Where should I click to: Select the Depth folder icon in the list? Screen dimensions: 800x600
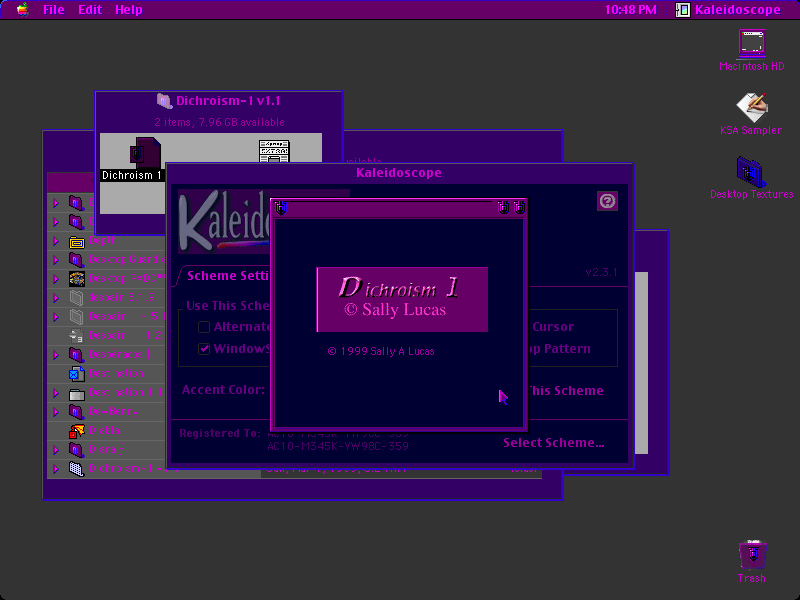click(77, 241)
